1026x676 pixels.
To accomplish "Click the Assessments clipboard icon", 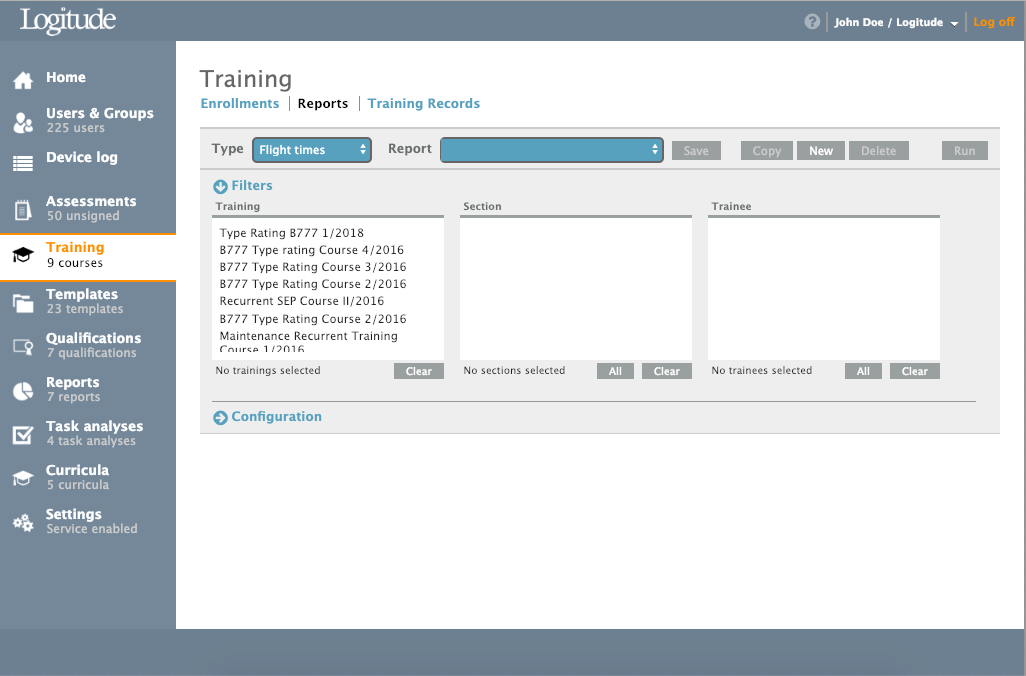I will (x=23, y=210).
